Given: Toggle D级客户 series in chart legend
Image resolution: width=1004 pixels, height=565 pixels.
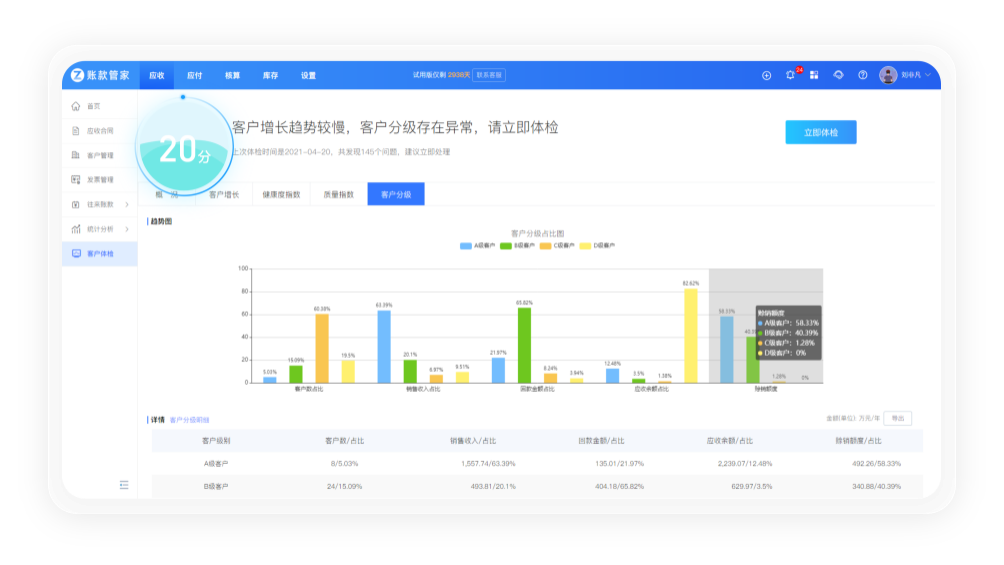Looking at the screenshot, I should click(x=591, y=245).
